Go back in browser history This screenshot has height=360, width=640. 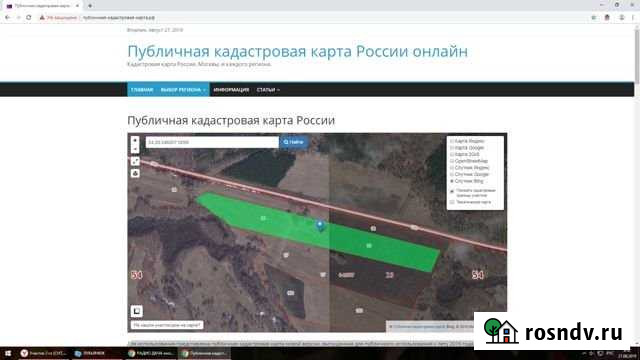(7, 18)
